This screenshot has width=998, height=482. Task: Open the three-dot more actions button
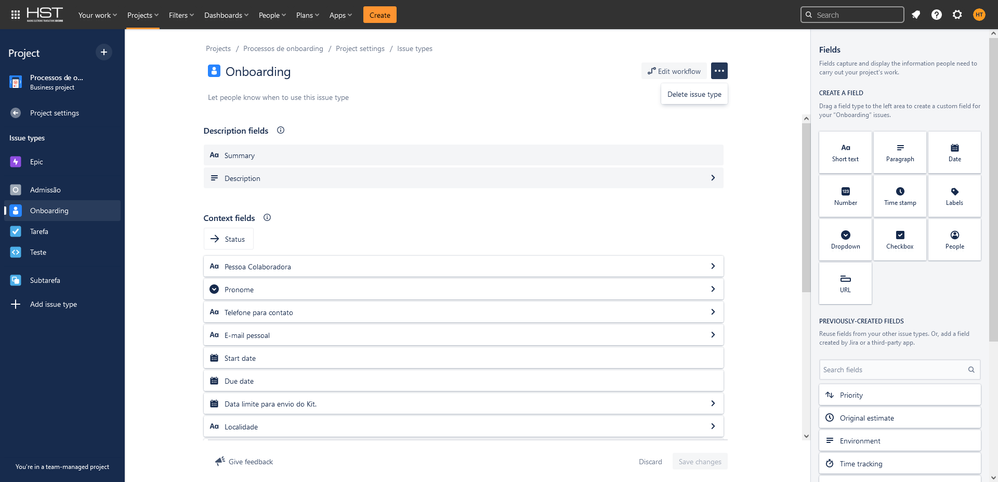(x=719, y=71)
